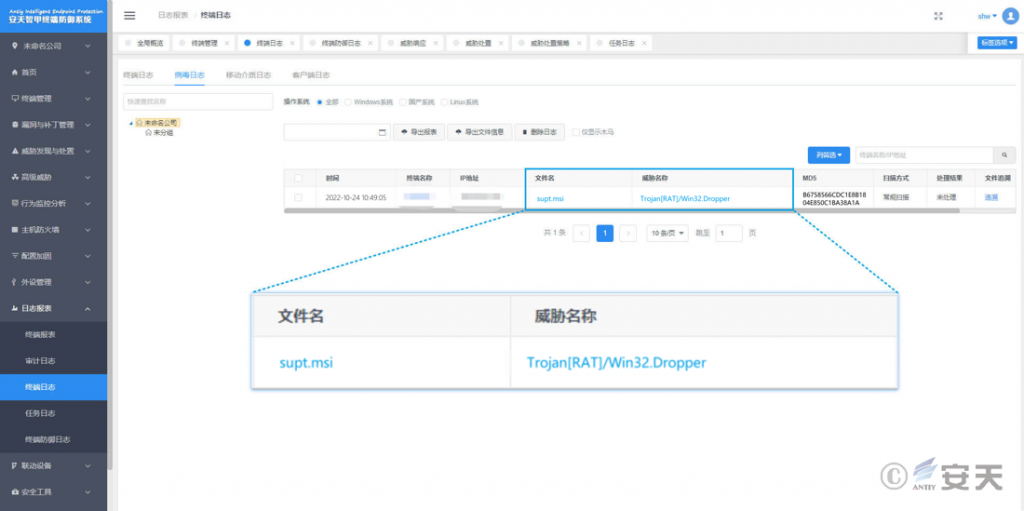Go to next page arrow

click(x=628, y=233)
